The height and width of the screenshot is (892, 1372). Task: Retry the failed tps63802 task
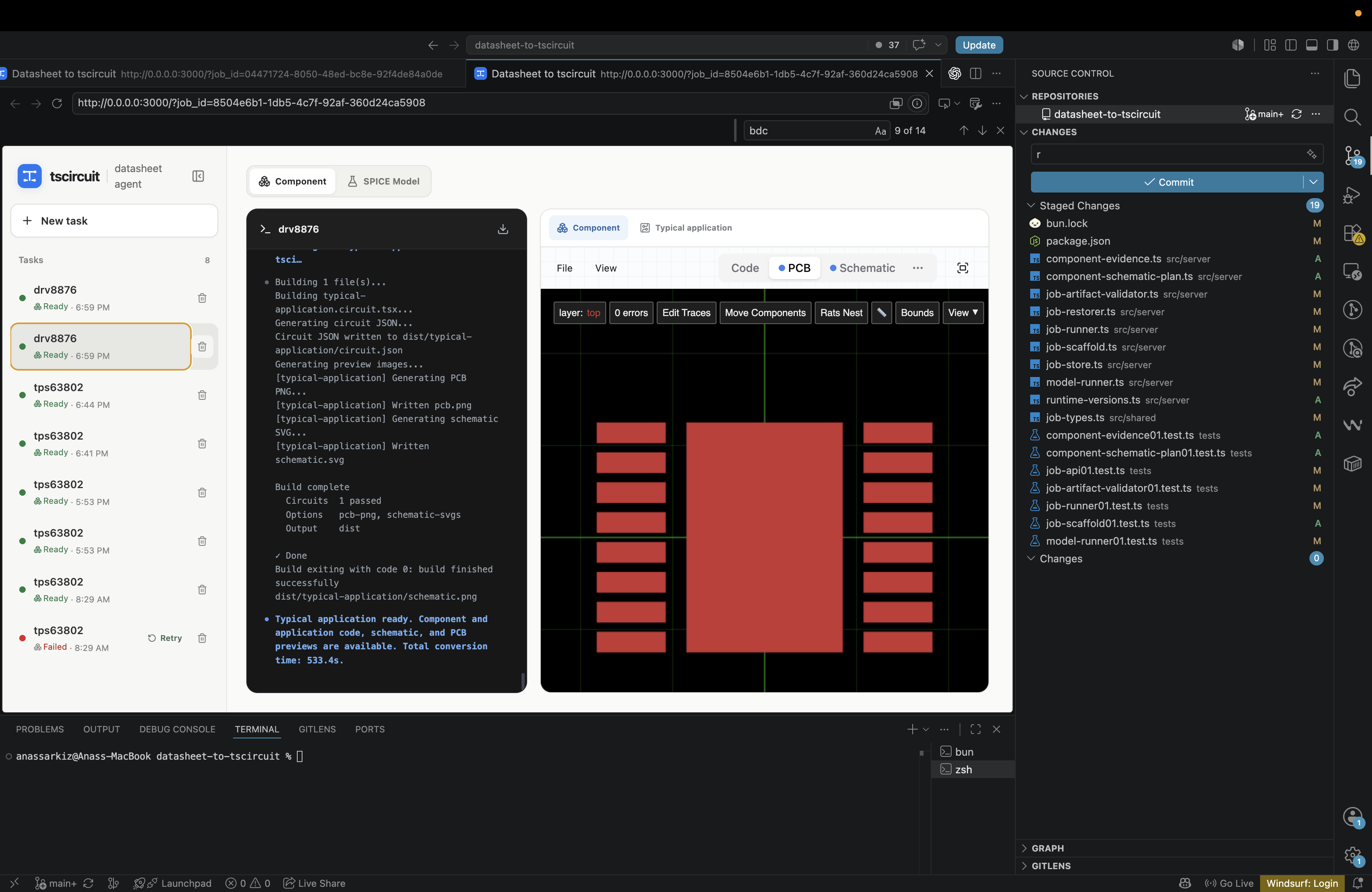(165, 638)
